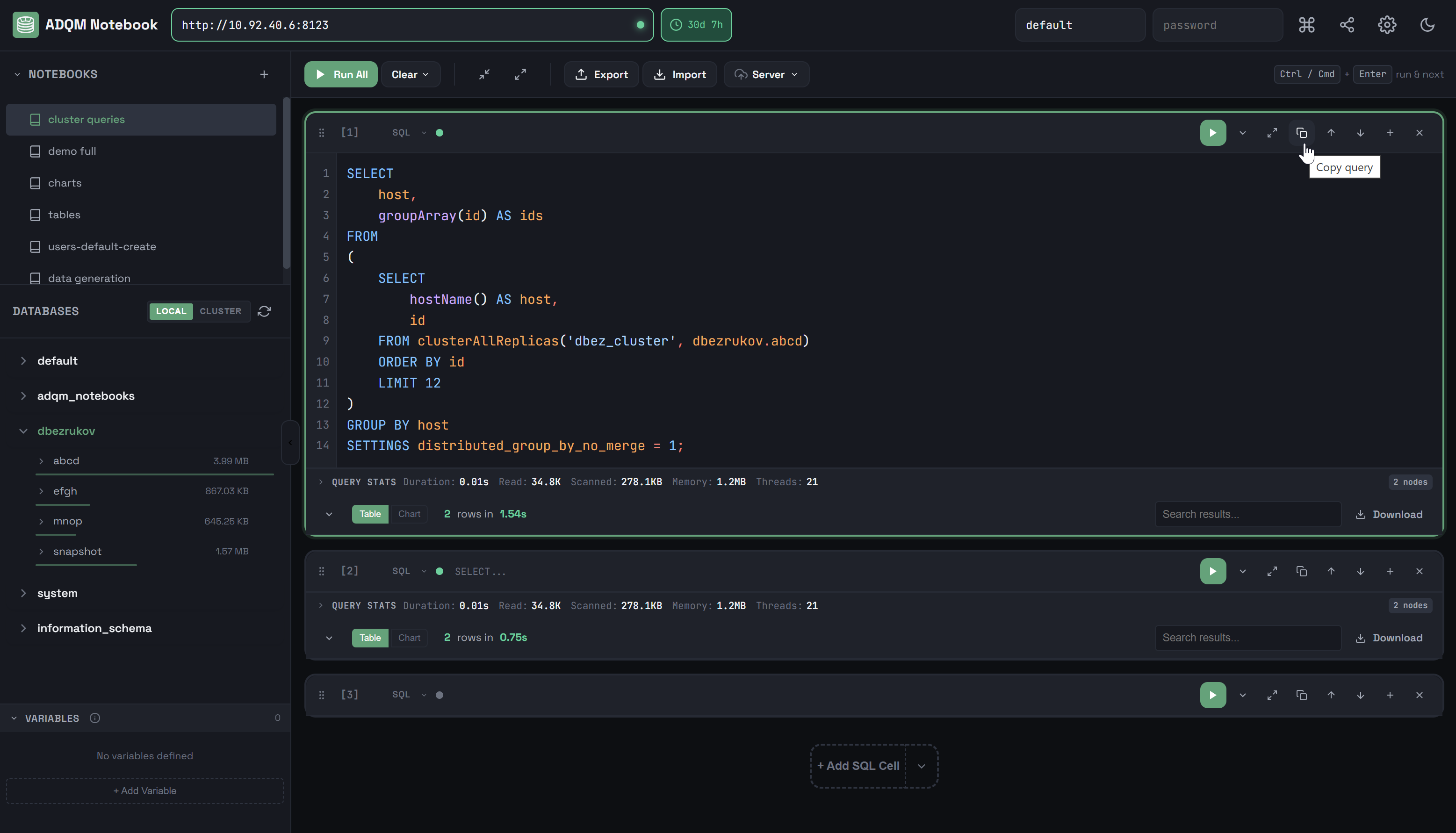Move cell 2 up with arrow icon
This screenshot has width=1456, height=833.
pyautogui.click(x=1331, y=571)
